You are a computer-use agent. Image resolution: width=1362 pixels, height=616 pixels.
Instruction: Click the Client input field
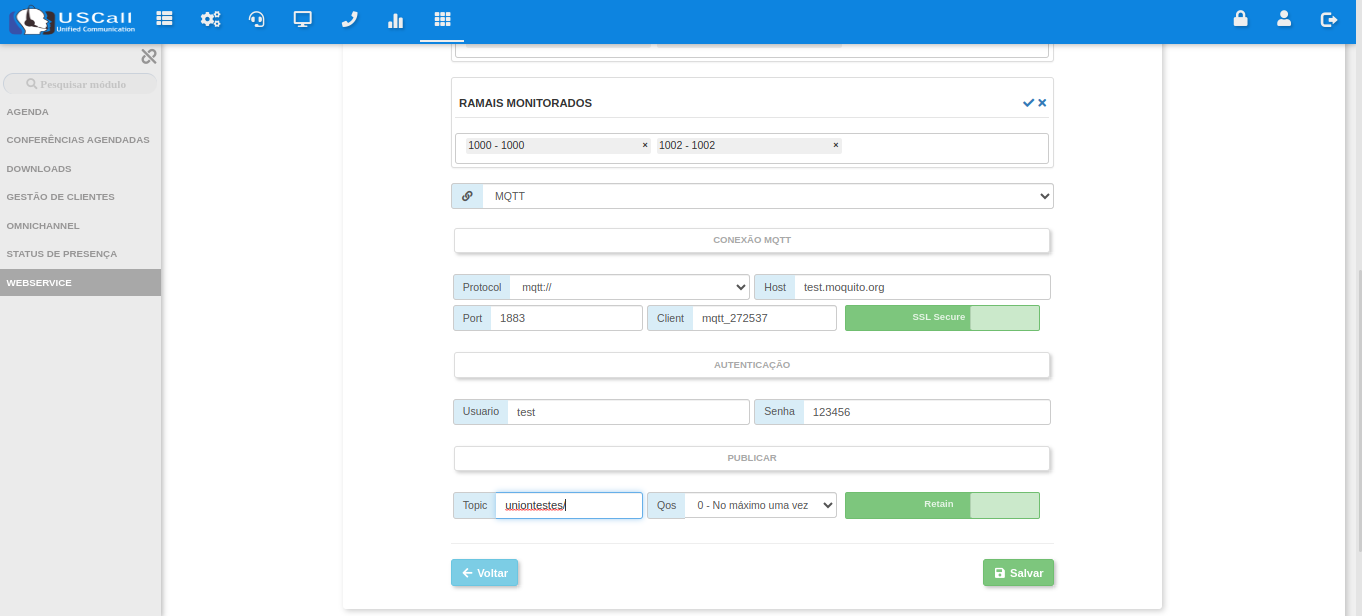point(764,318)
